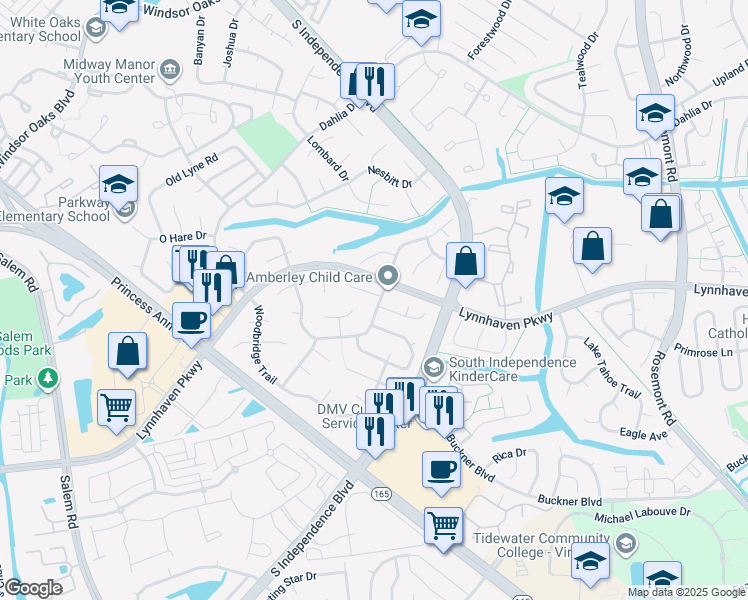748x600 pixels.
Task: Select South Independence KinderCare pin icon
Action: pos(434,368)
